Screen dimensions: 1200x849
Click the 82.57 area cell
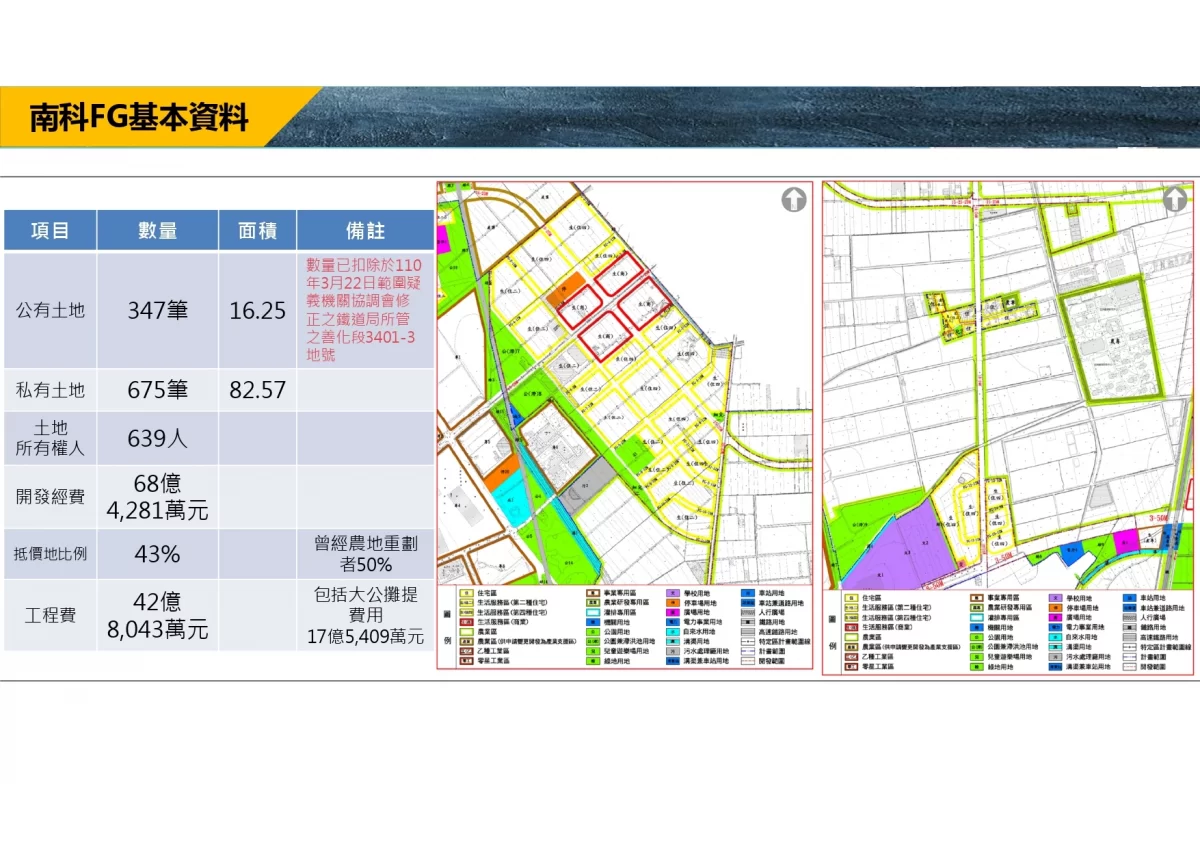tap(257, 390)
